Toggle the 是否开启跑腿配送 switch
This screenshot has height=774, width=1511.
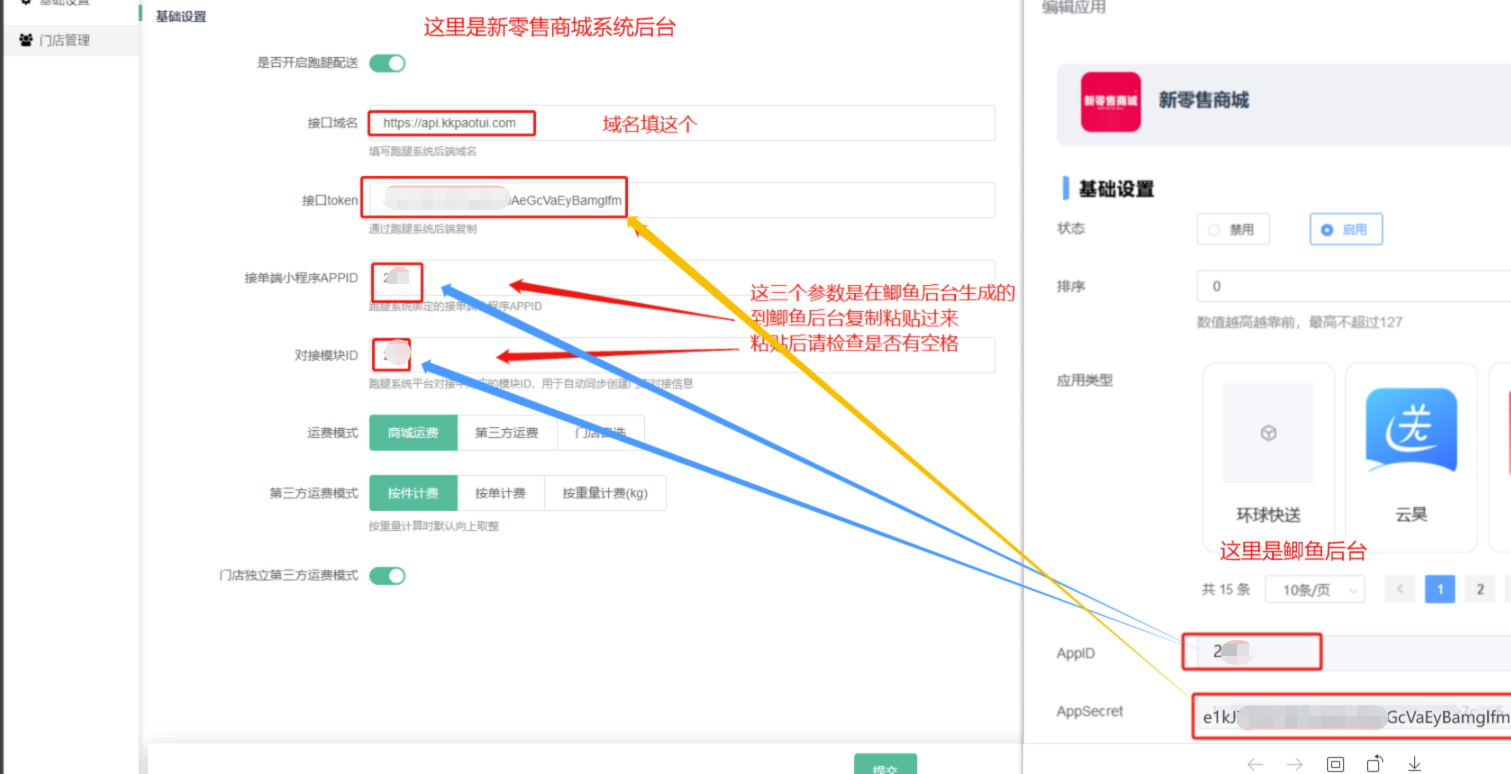[x=387, y=63]
